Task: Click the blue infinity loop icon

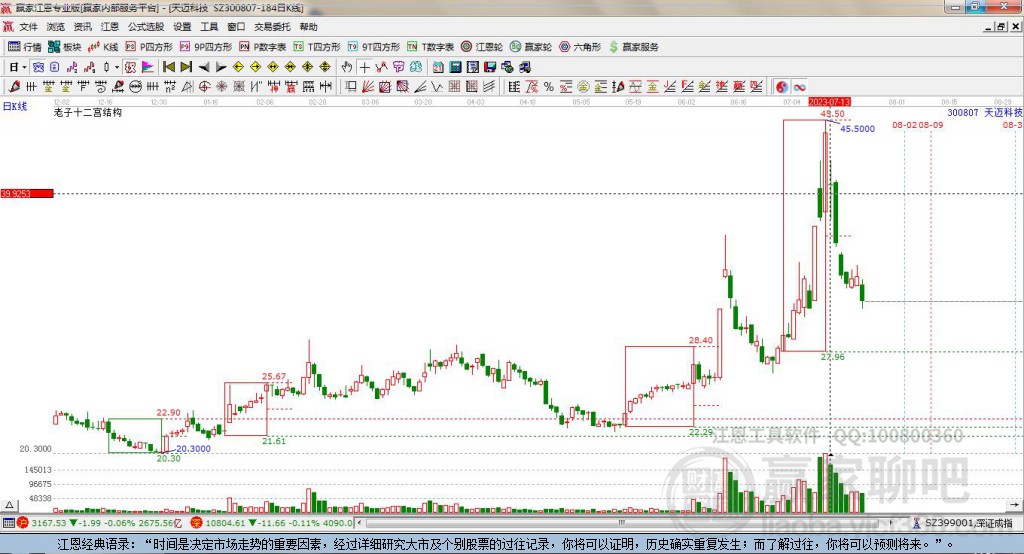Action: (799, 87)
